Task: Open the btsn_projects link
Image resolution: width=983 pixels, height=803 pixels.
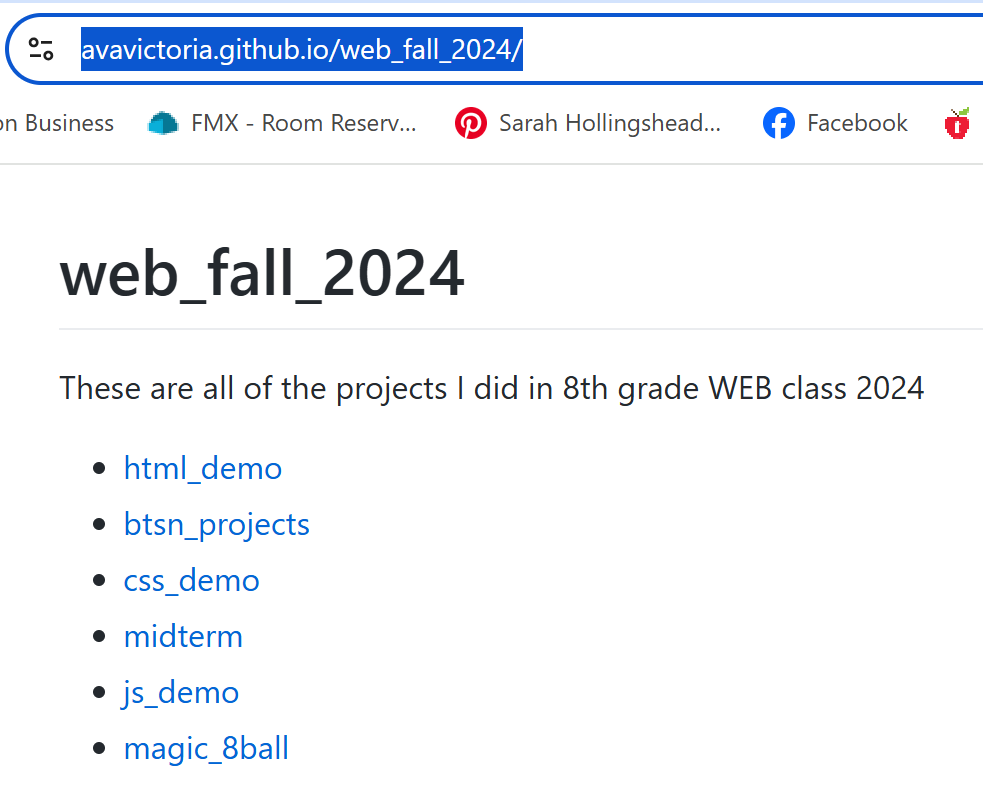Action: pyautogui.click(x=216, y=525)
